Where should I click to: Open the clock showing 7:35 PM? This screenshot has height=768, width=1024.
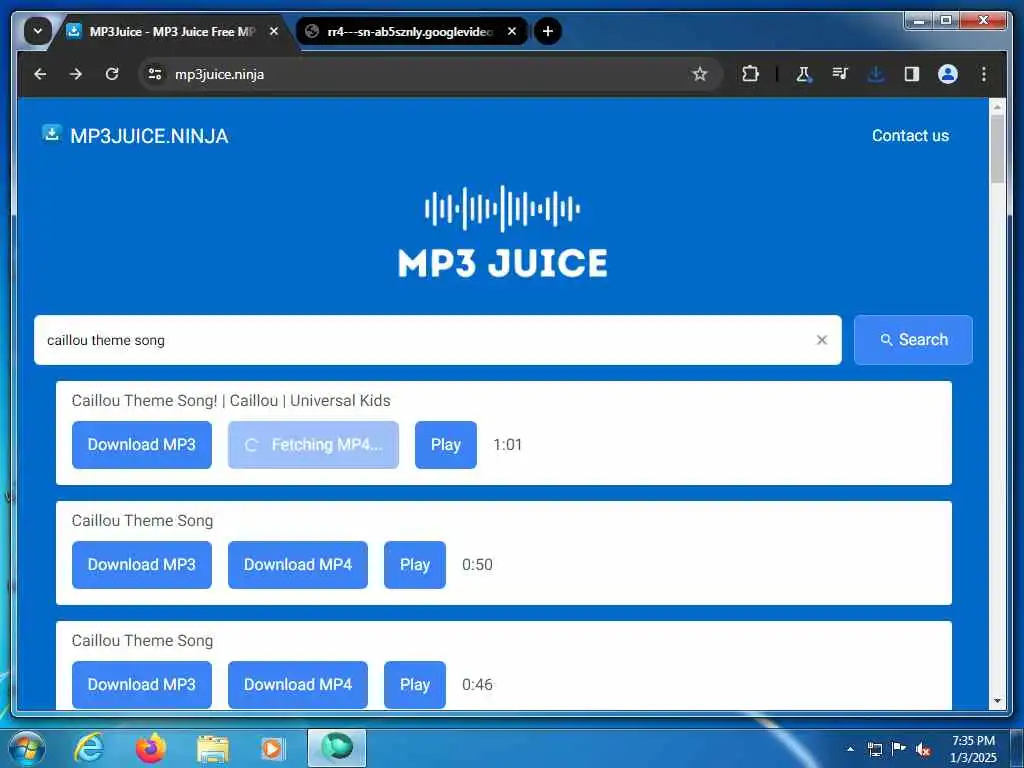(974, 749)
